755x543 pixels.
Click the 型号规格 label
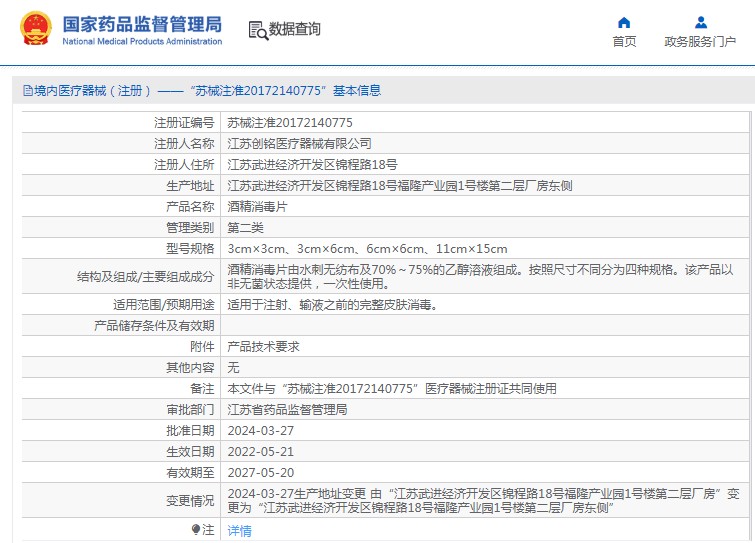[x=190, y=249]
